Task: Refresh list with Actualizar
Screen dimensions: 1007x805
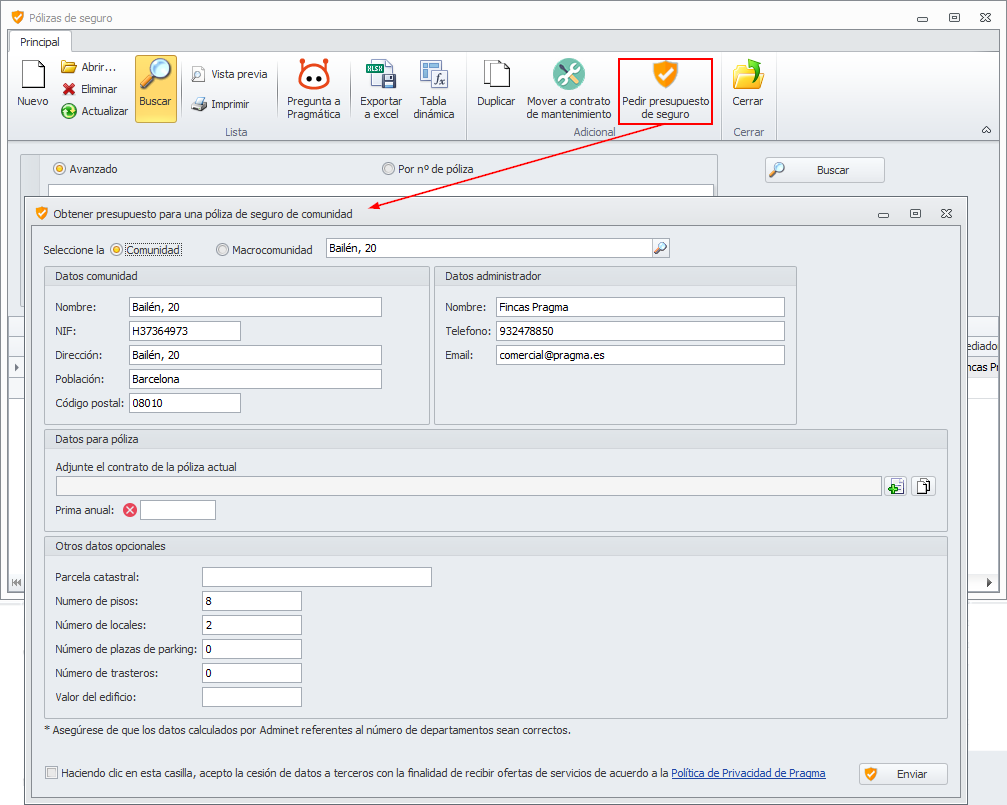Action: coord(94,111)
